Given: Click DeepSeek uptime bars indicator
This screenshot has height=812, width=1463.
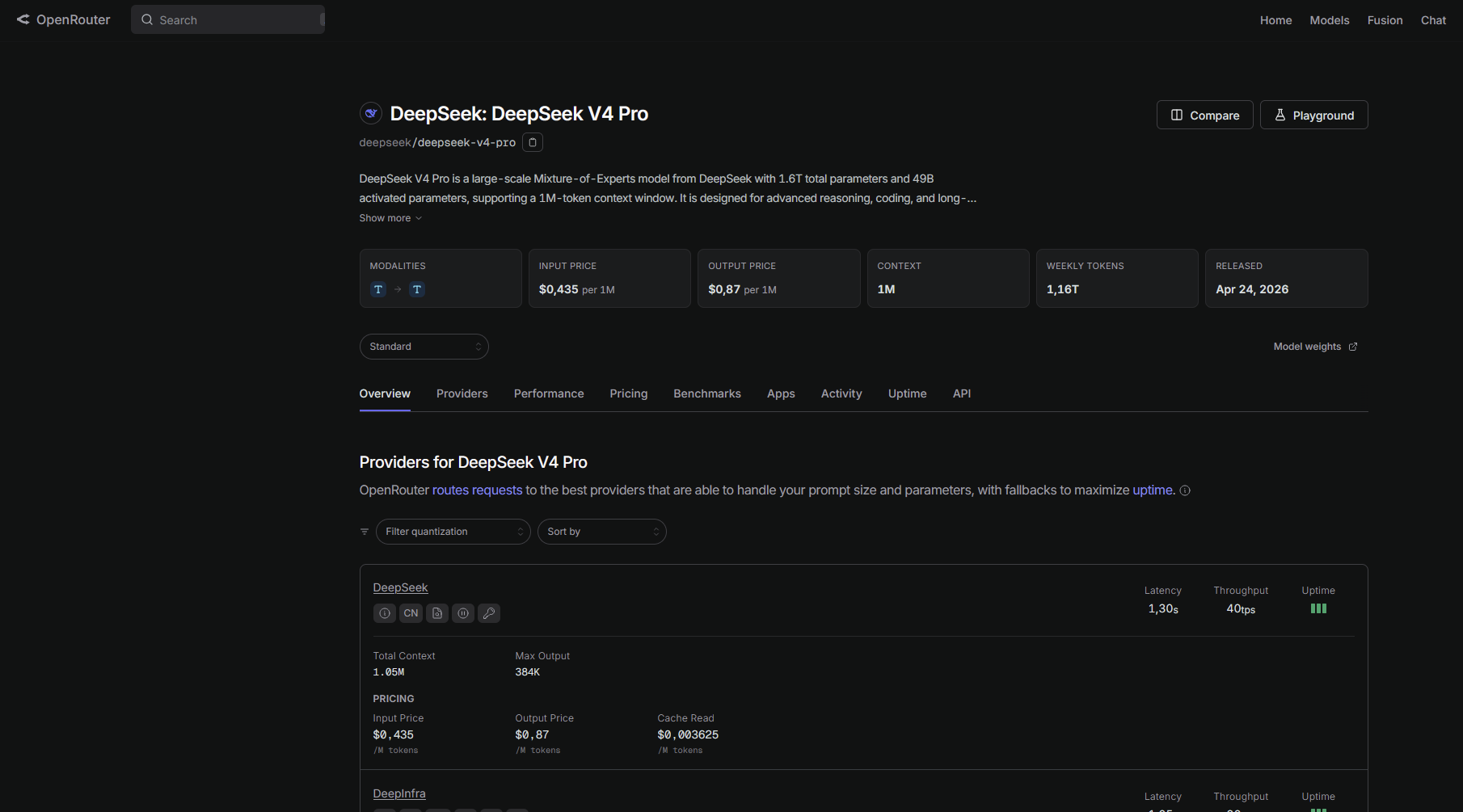Looking at the screenshot, I should (x=1318, y=608).
